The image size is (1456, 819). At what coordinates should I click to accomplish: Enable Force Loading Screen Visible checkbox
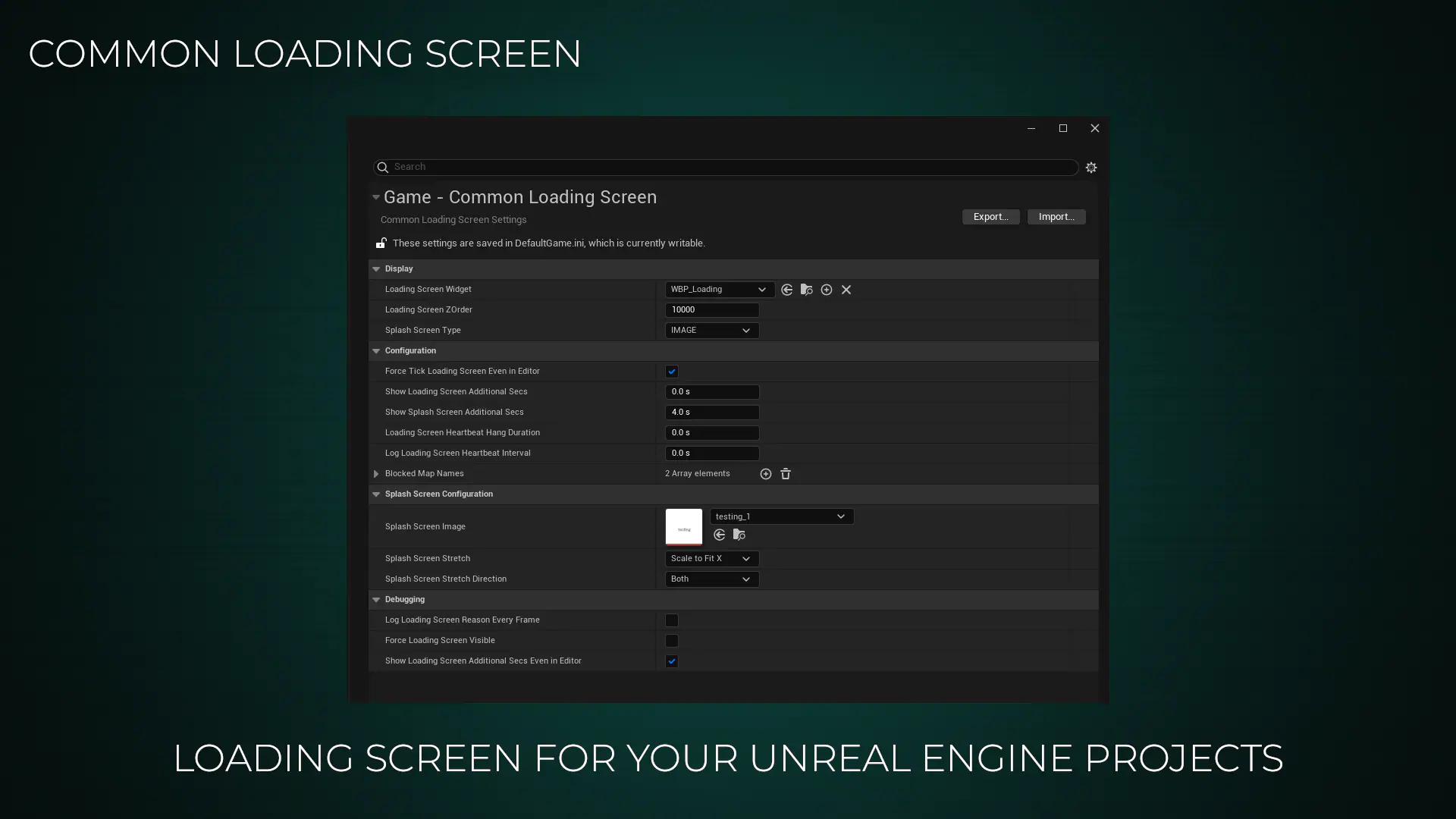coord(672,641)
